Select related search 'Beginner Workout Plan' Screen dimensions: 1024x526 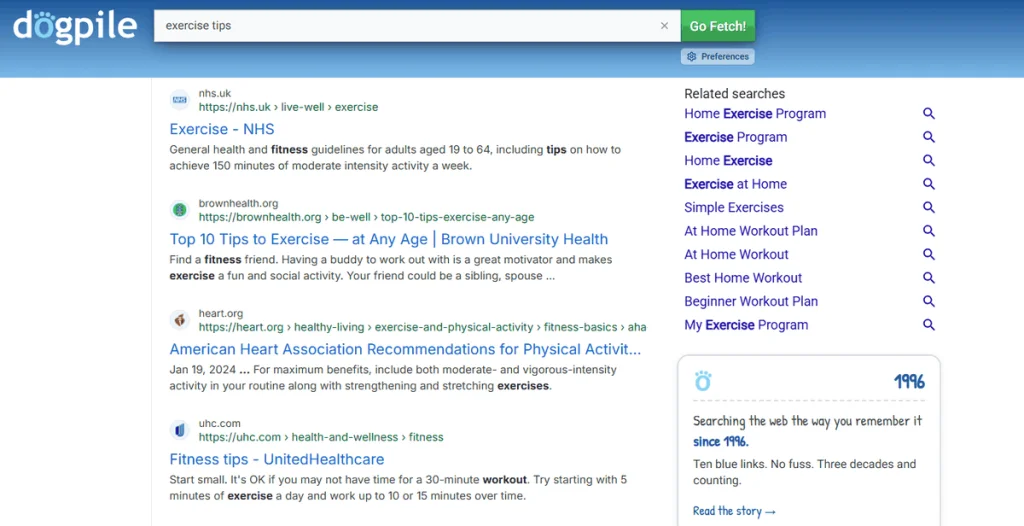tap(751, 302)
